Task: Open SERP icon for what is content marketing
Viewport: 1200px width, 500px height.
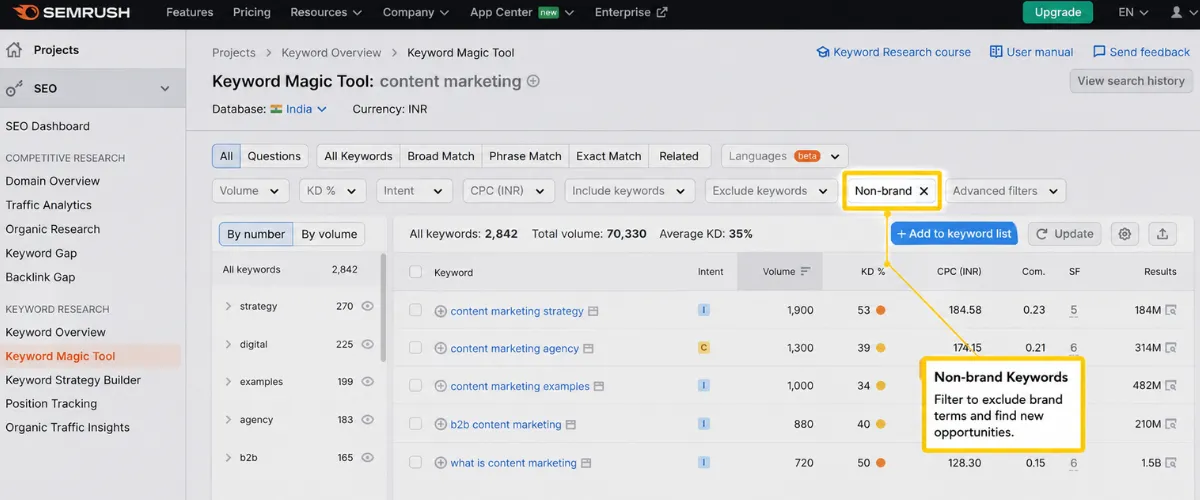Action: pos(586,463)
